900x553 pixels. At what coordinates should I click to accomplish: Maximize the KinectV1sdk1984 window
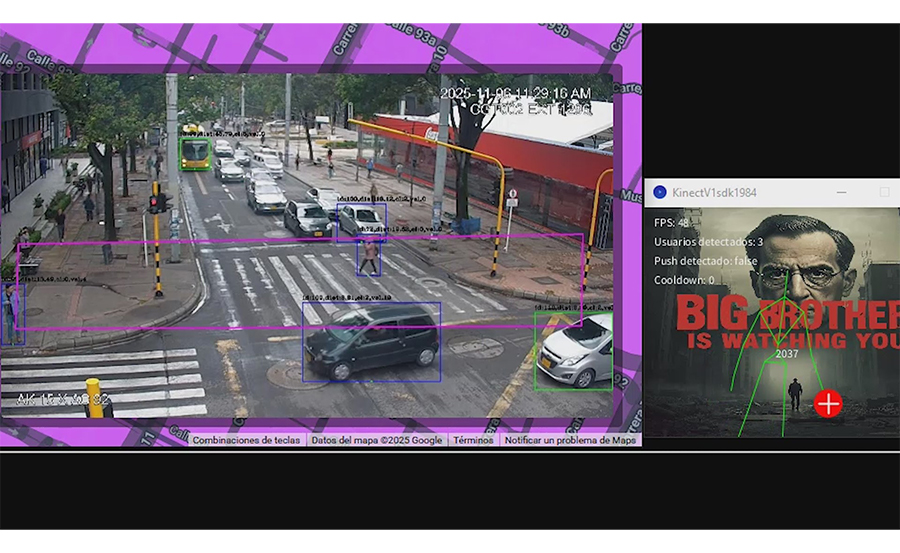[884, 192]
